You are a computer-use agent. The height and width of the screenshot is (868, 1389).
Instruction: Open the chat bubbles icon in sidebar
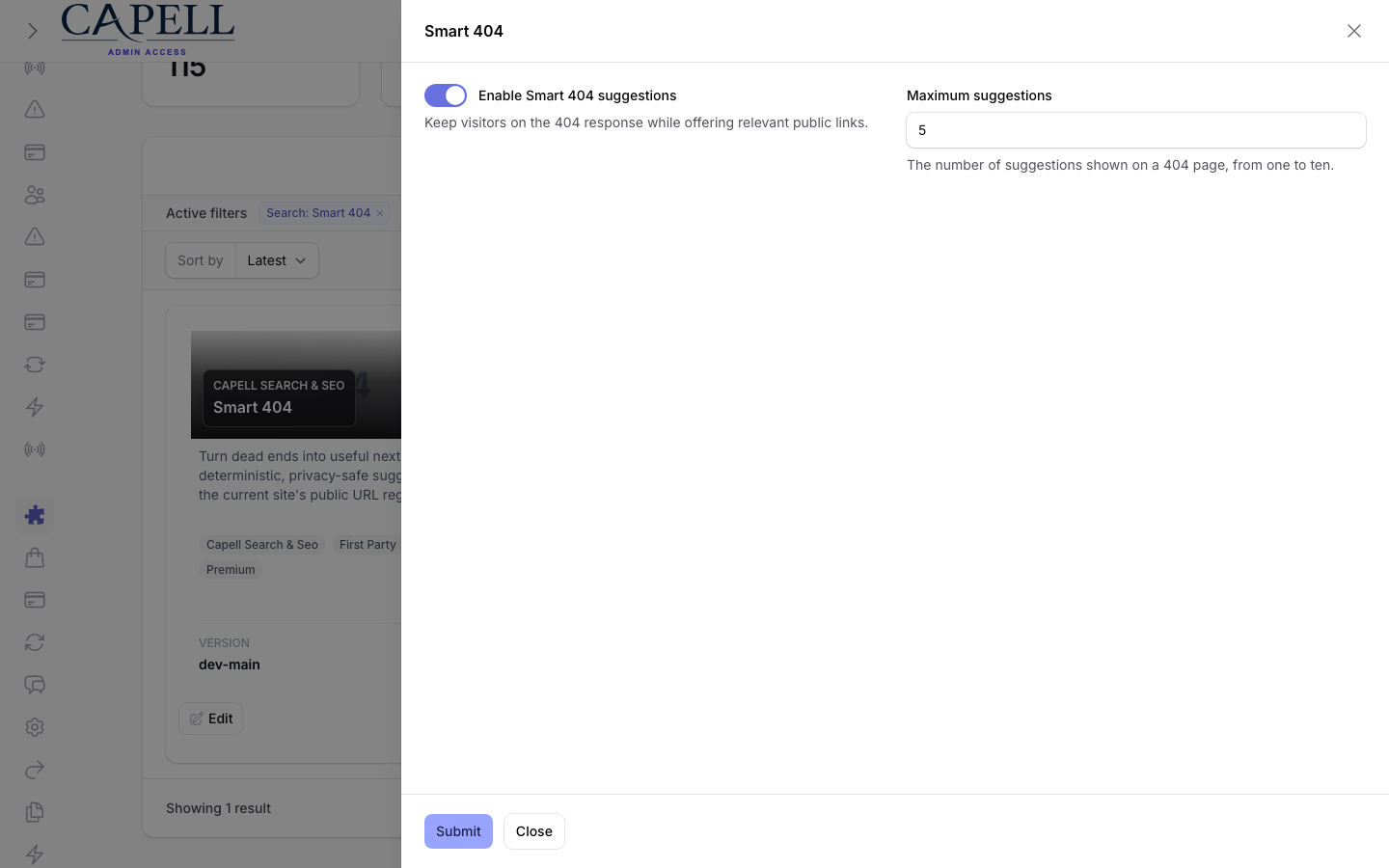(x=35, y=685)
